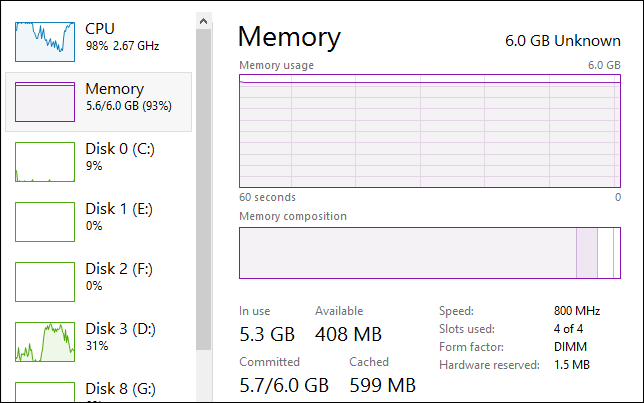
Task: Click the Disk 0 (C:) label
Action: [x=120, y=149]
